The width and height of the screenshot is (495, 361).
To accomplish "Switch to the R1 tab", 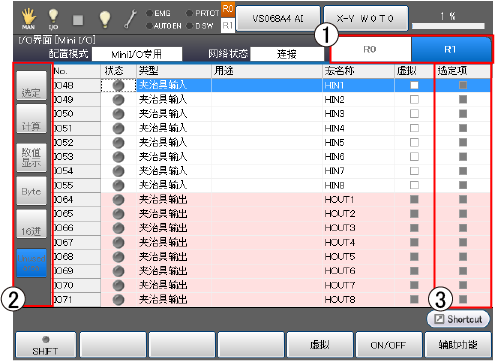I will [x=451, y=49].
